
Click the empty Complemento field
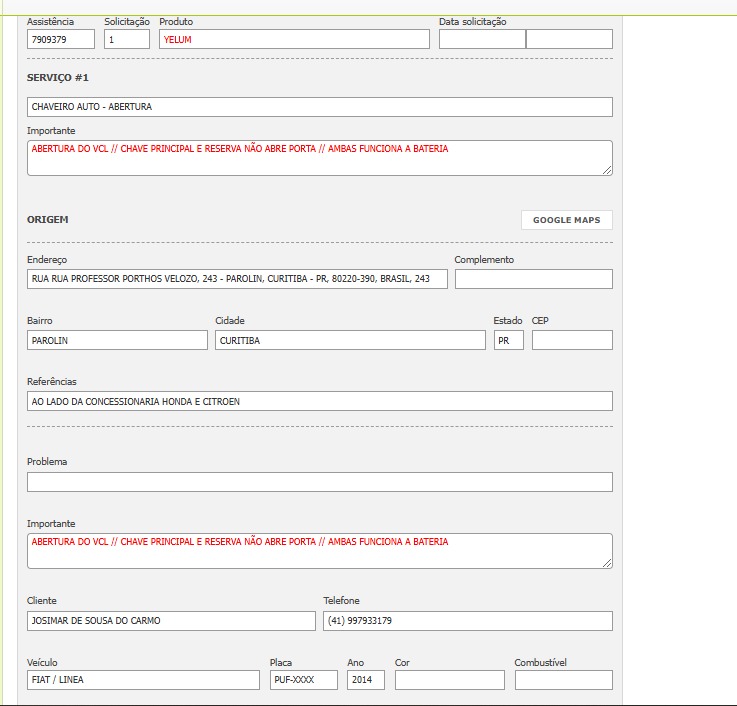coord(533,279)
